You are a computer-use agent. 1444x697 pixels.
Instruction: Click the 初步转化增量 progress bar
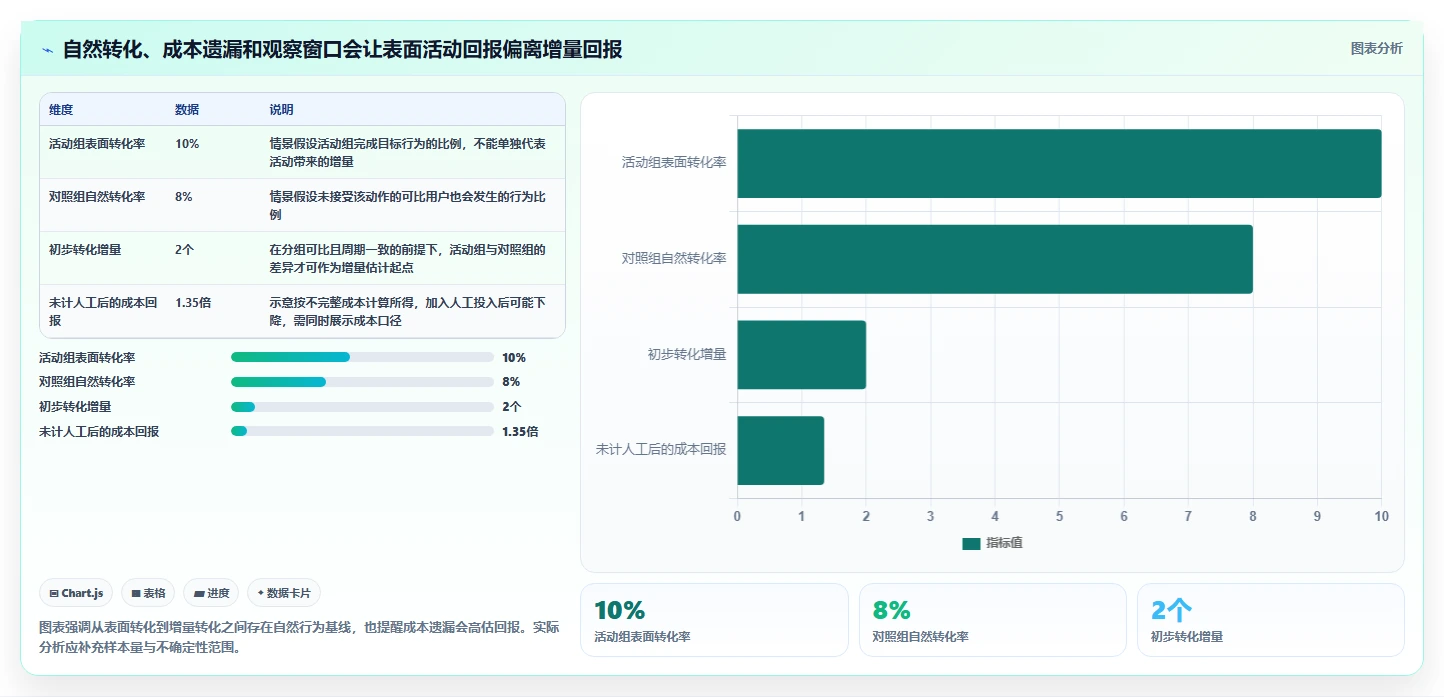pos(362,406)
